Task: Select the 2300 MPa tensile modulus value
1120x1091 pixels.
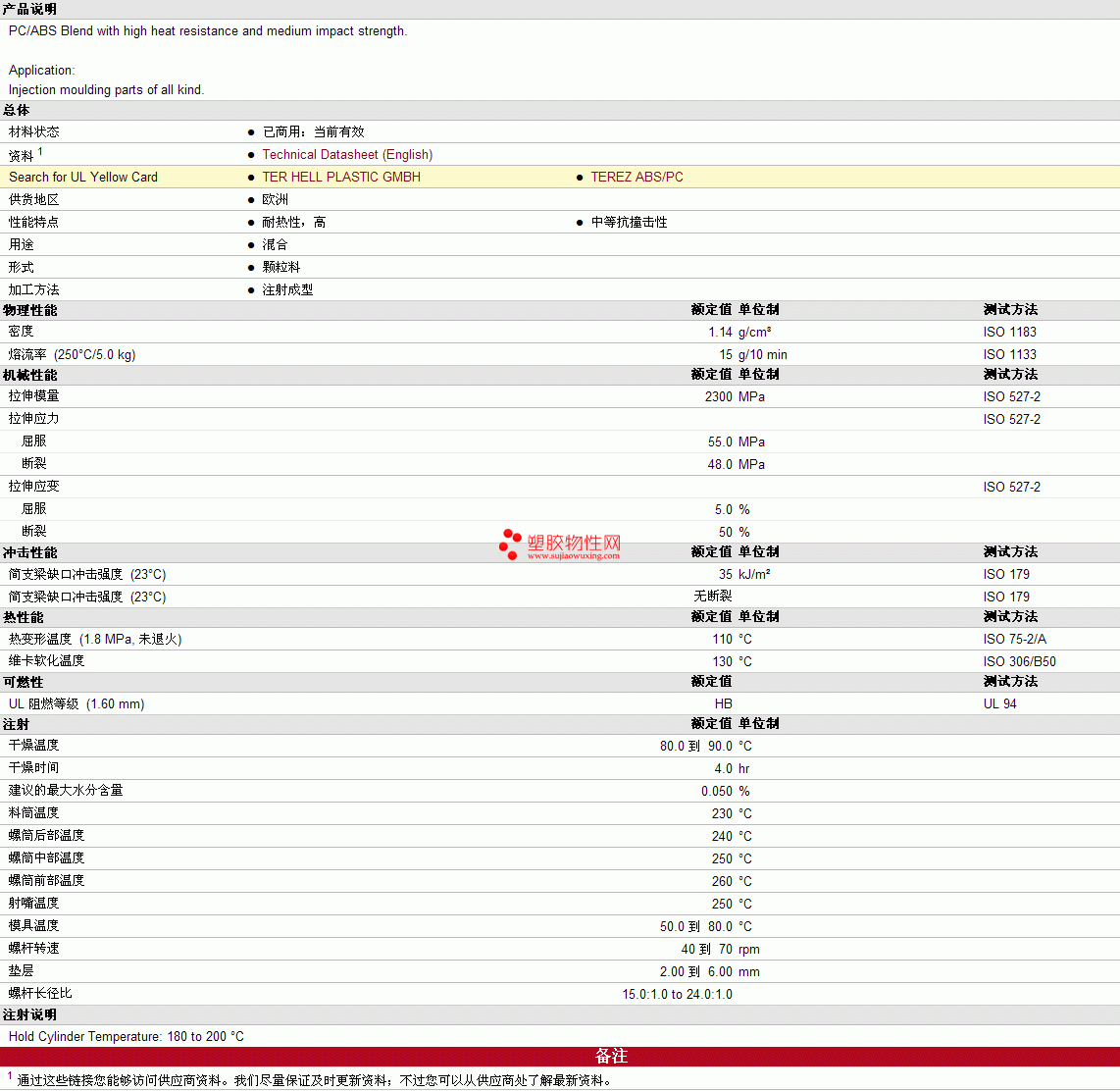Action: point(735,396)
